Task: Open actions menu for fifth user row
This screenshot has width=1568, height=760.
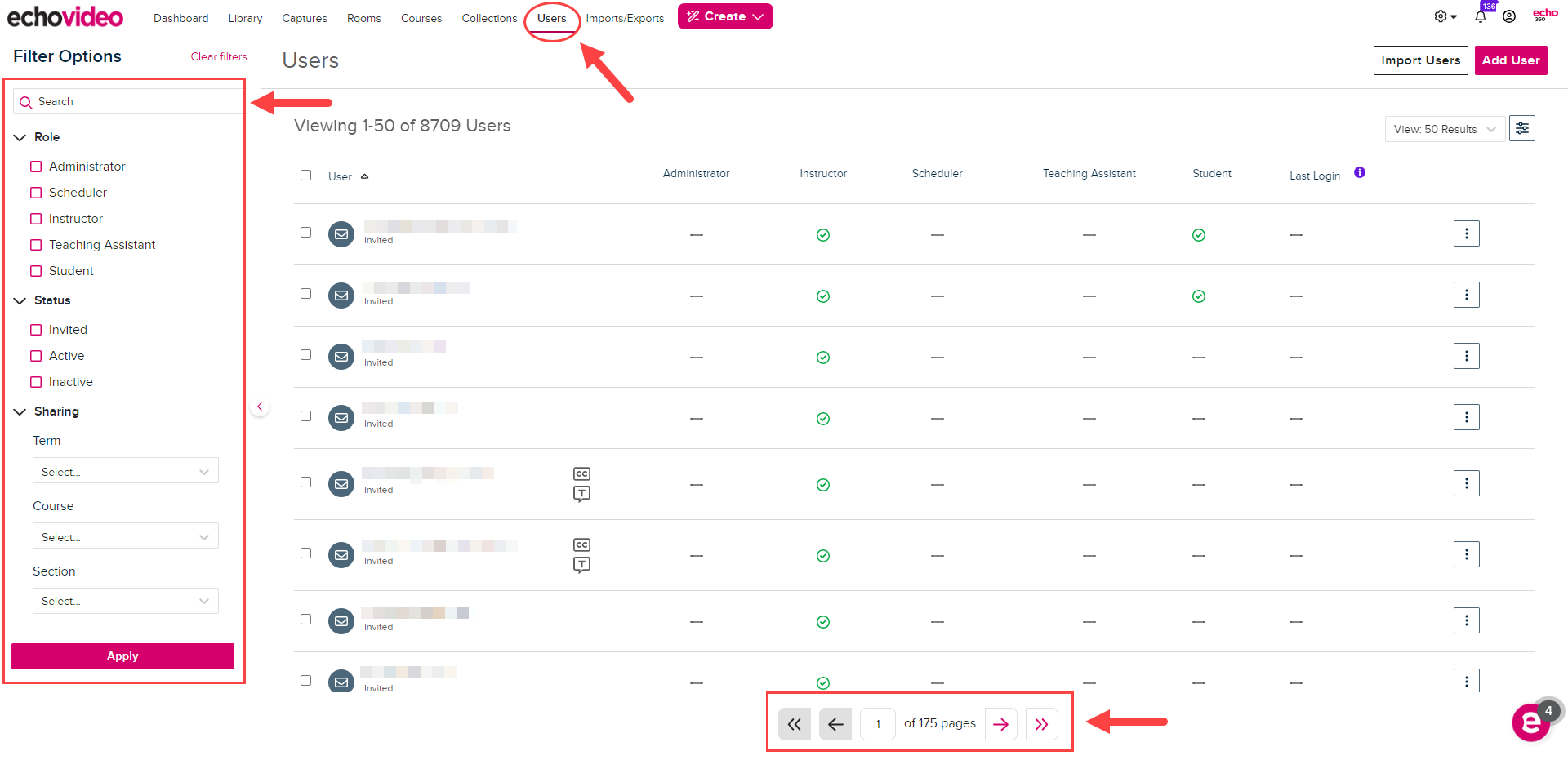Action: coord(1467,483)
